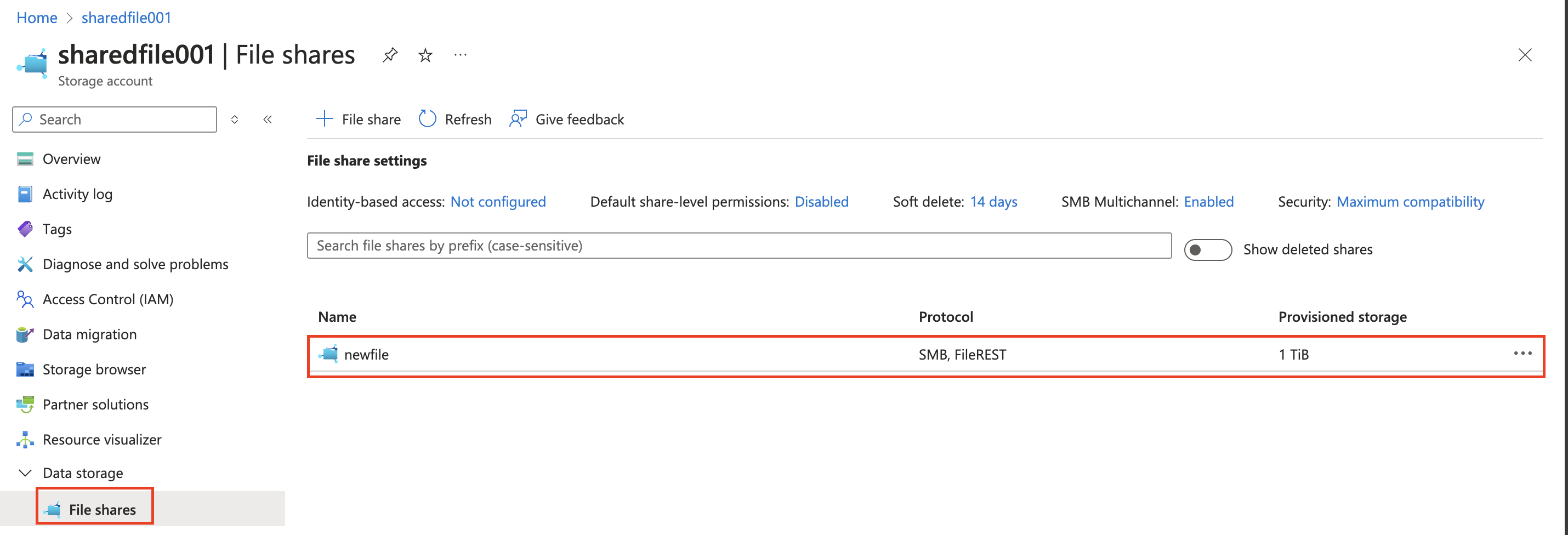
Task: Click Give feedback button label
Action: (580, 119)
